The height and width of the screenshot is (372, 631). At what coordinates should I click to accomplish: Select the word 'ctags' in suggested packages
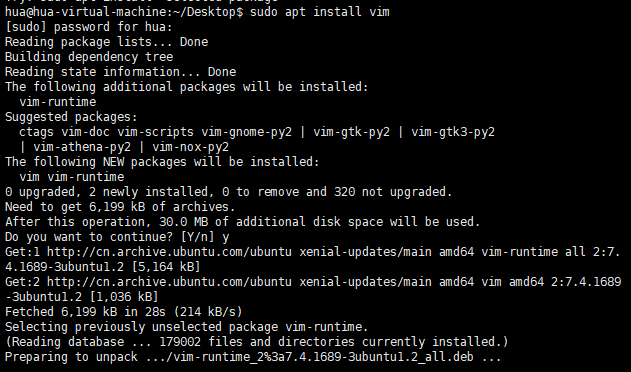point(36,132)
